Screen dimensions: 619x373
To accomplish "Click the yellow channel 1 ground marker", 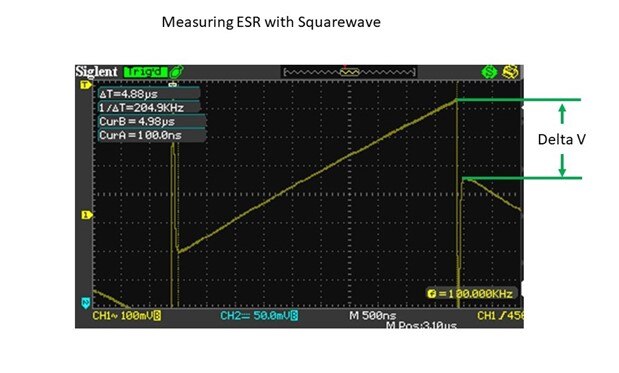I will [86, 215].
